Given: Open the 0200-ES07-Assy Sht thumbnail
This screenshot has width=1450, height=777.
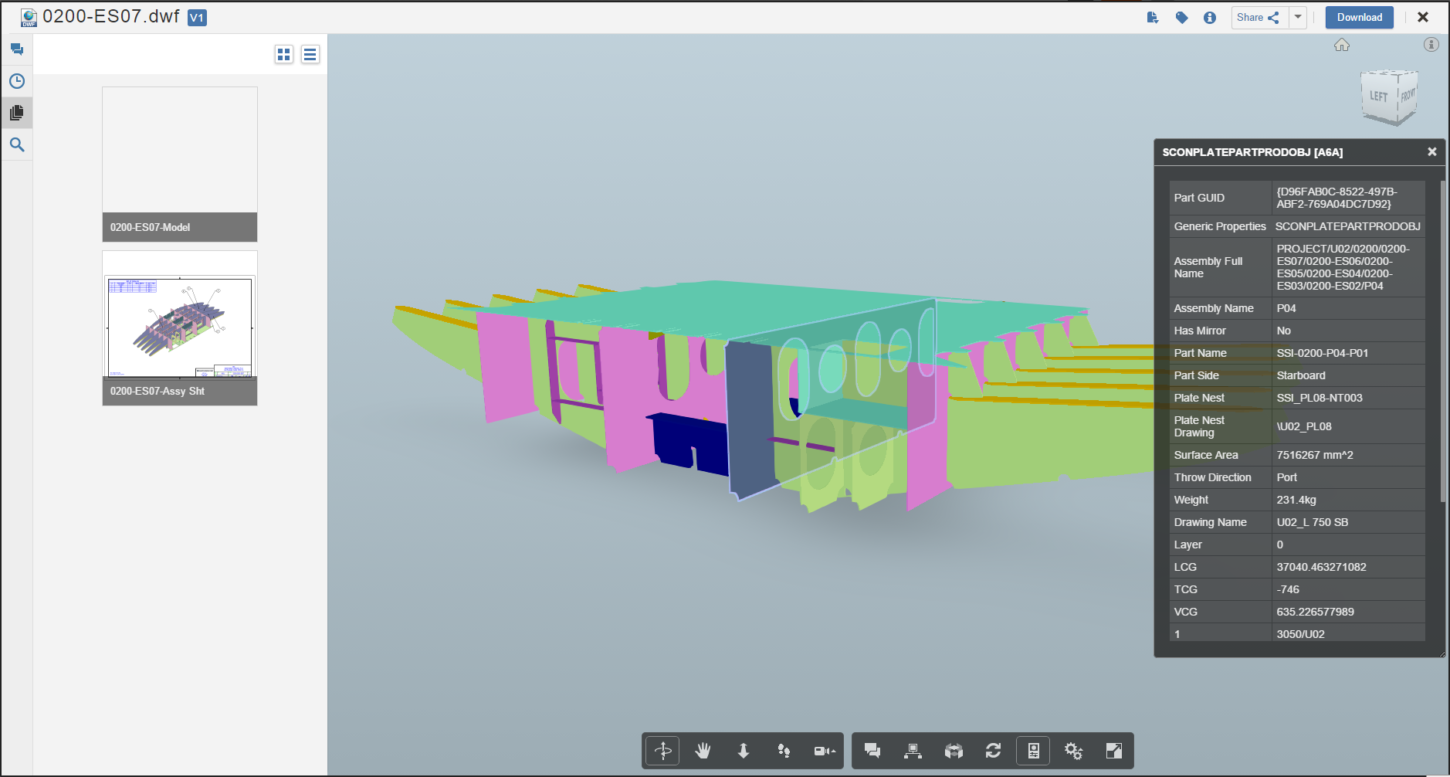Looking at the screenshot, I should coord(180,327).
